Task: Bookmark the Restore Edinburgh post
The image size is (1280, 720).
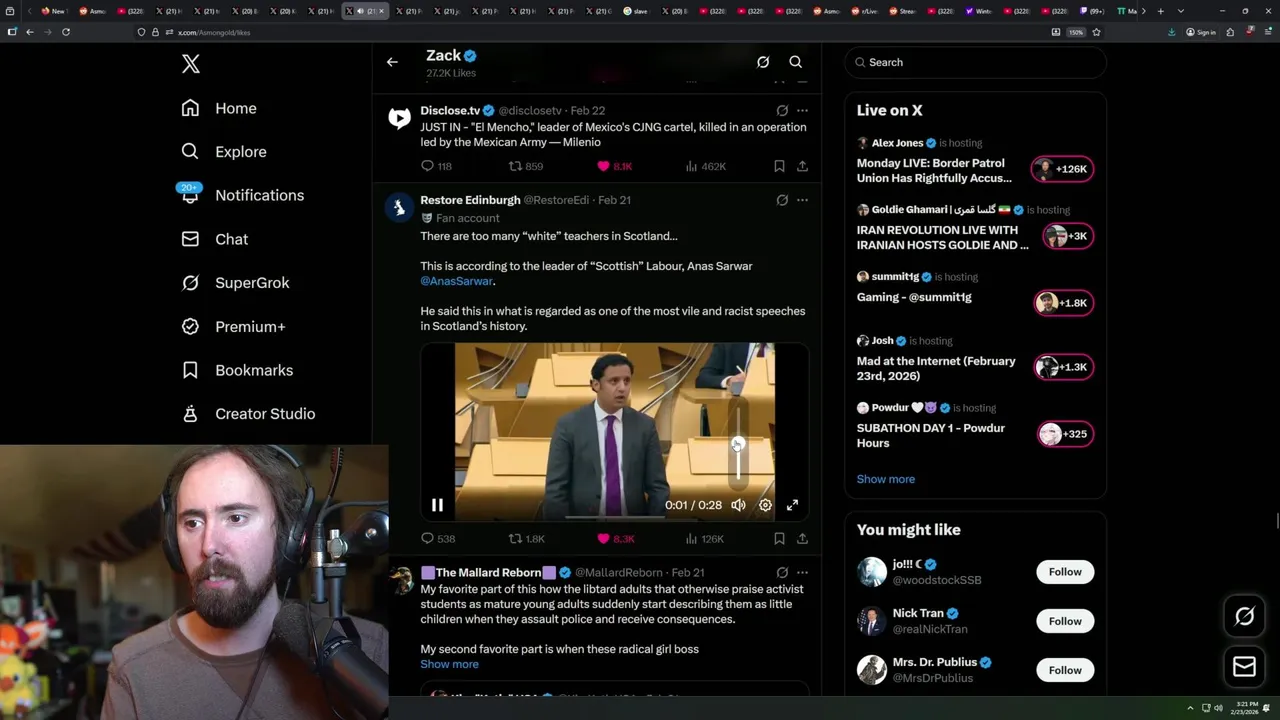Action: (x=779, y=538)
